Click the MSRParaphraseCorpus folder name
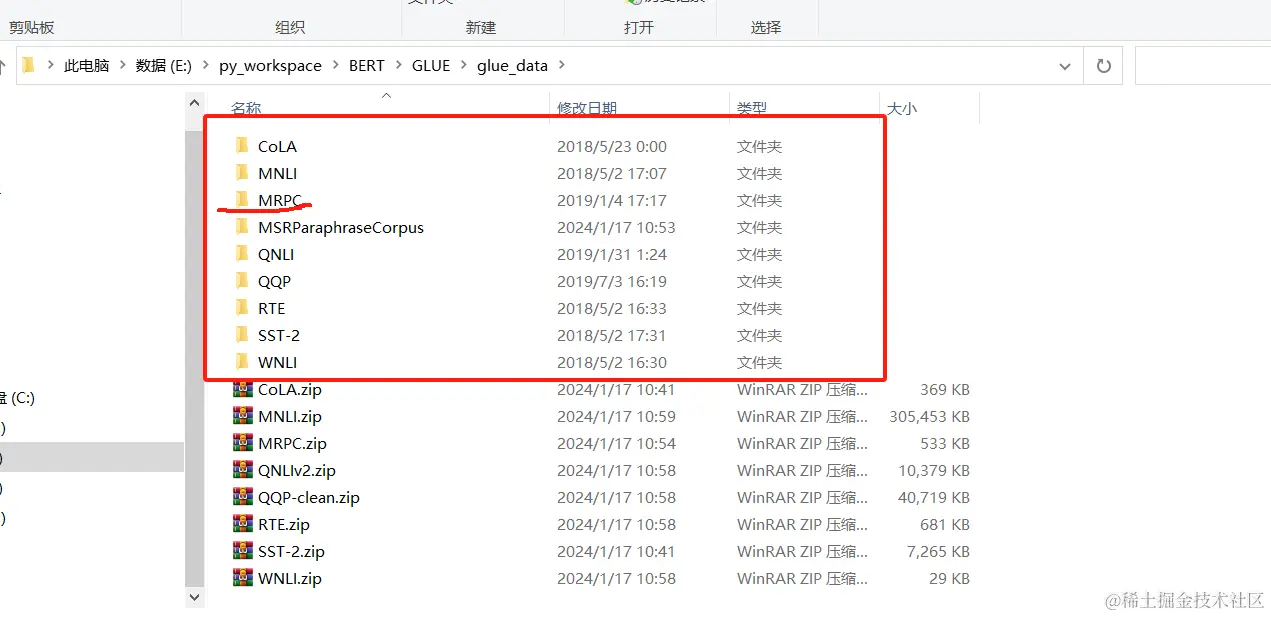 [341, 227]
